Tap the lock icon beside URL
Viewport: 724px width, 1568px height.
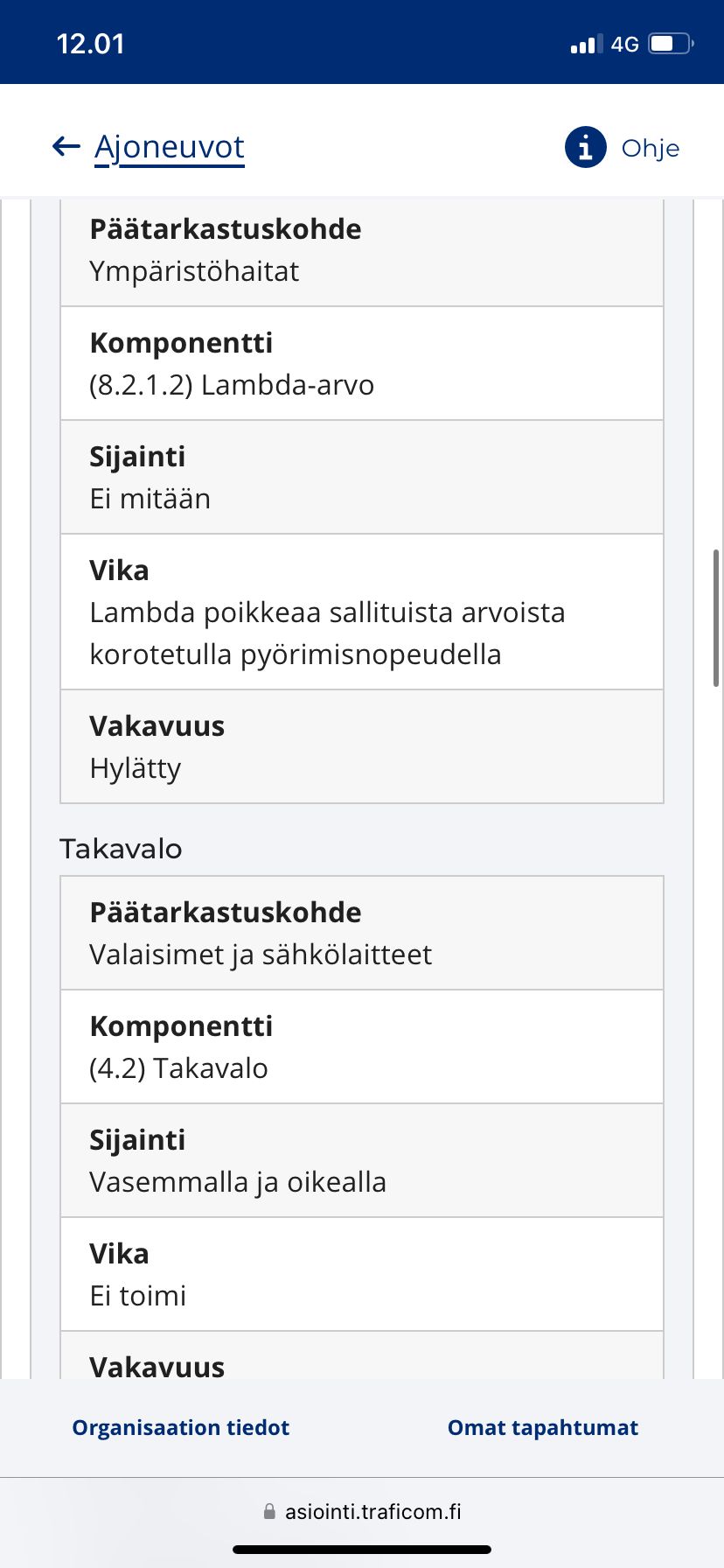[x=269, y=1511]
